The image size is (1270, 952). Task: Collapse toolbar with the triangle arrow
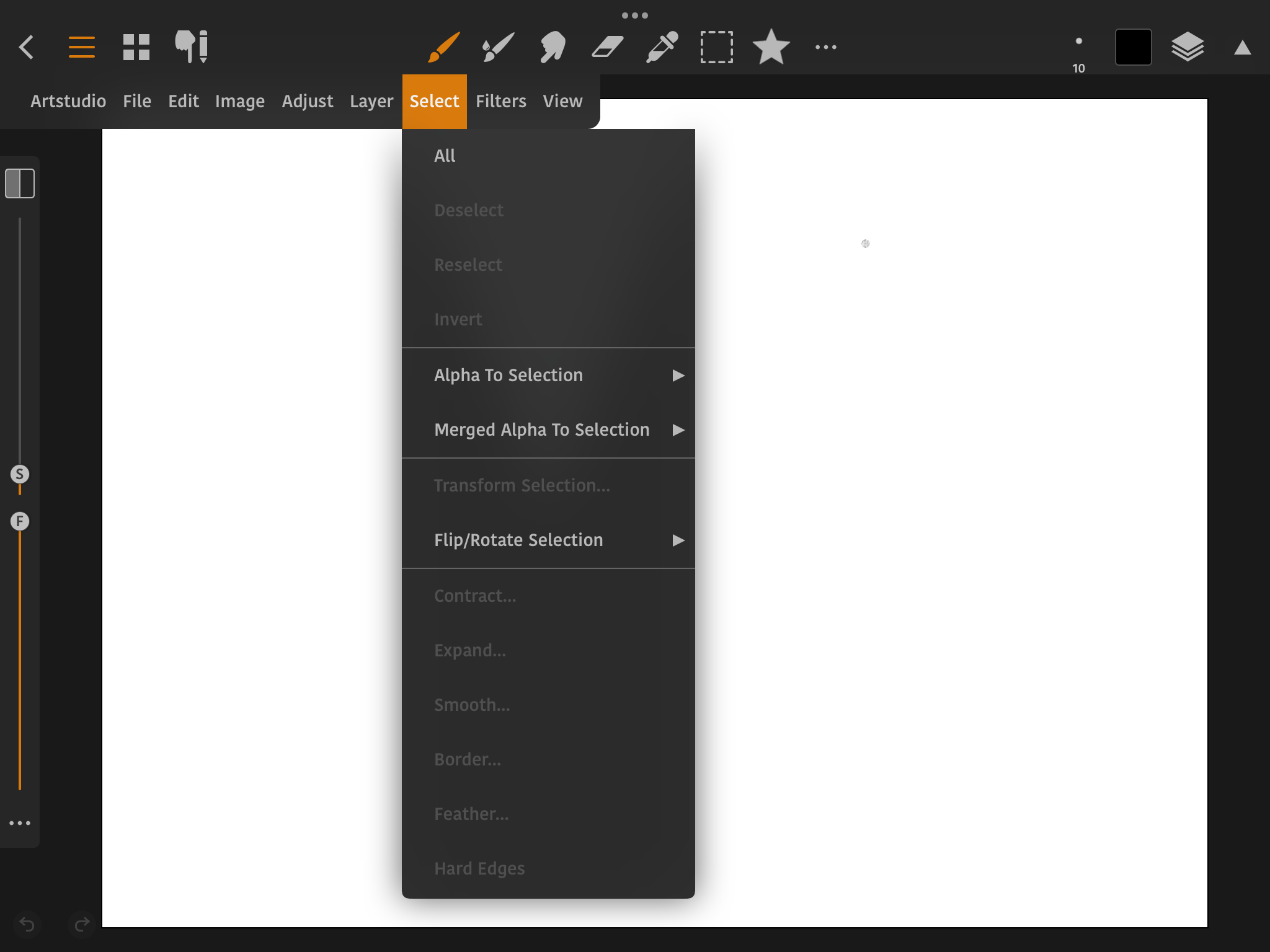coord(1242,48)
